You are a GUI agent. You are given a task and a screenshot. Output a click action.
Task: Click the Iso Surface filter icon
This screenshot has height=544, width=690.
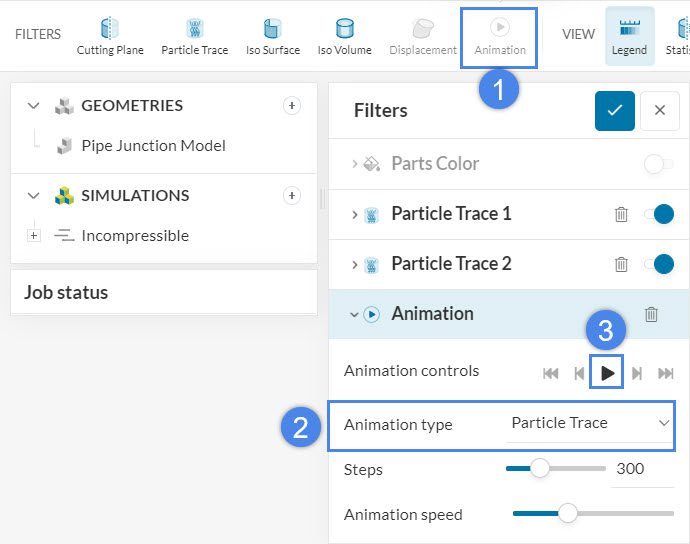click(273, 36)
